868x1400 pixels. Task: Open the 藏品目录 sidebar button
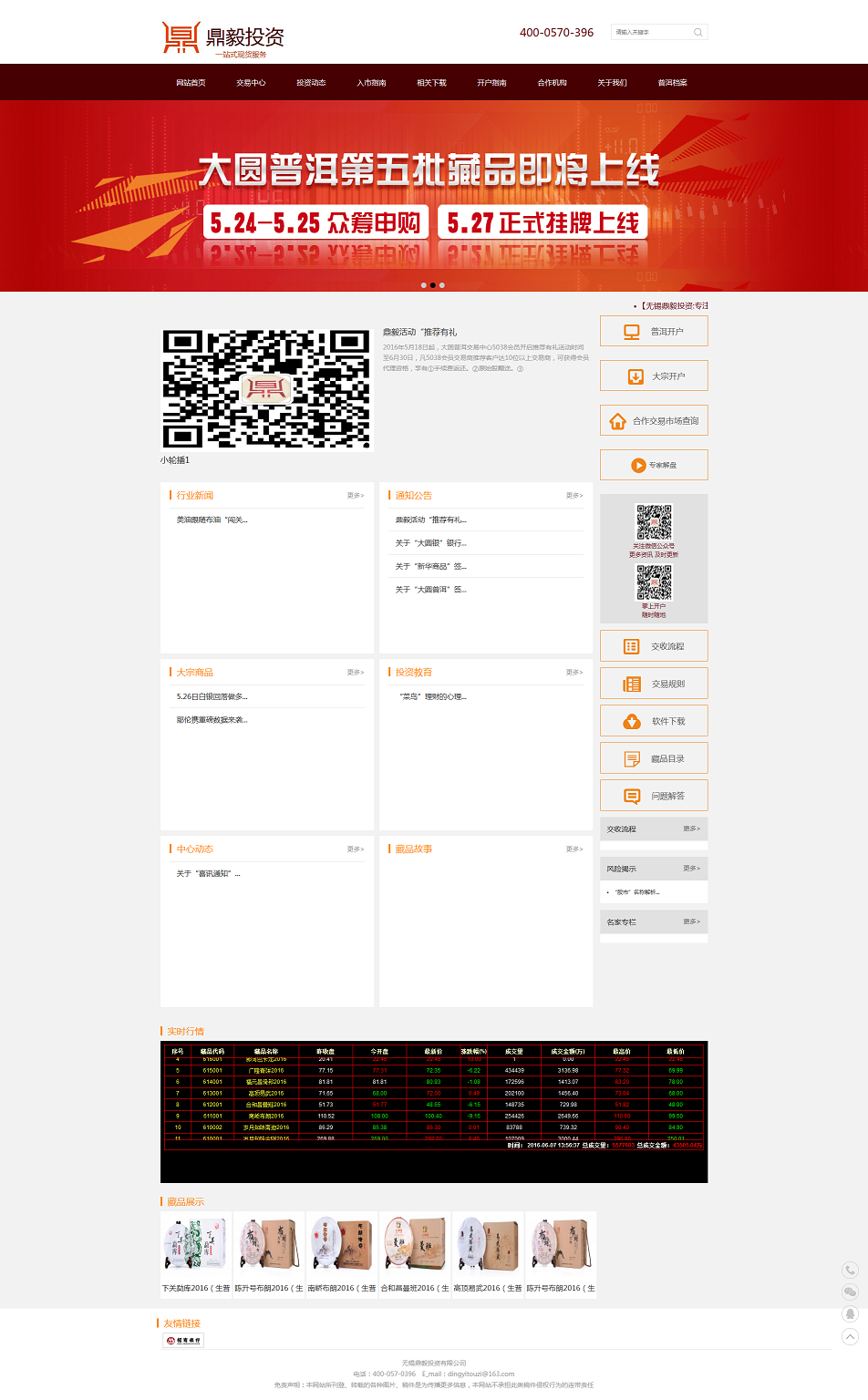coord(654,758)
